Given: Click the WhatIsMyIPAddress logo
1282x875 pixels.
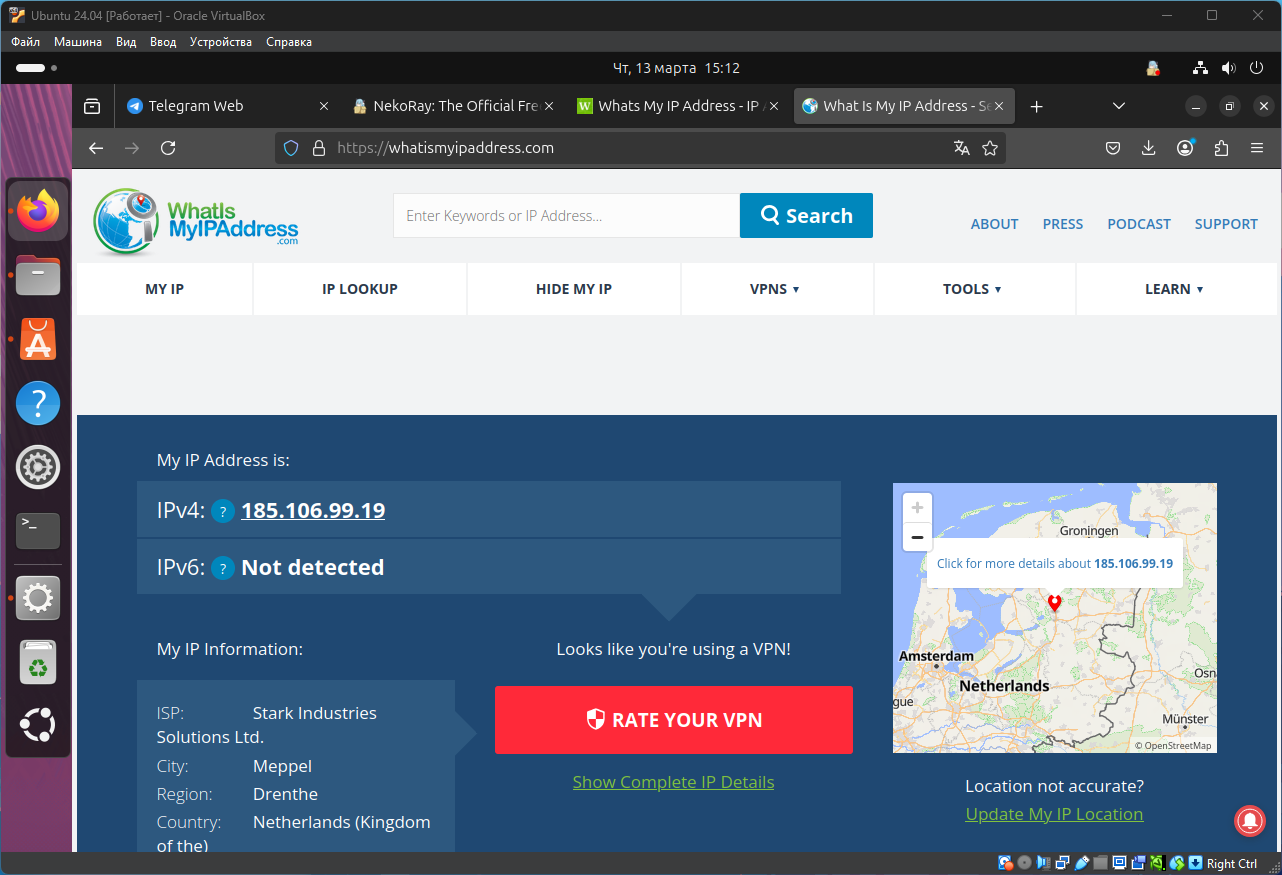Looking at the screenshot, I should (196, 222).
